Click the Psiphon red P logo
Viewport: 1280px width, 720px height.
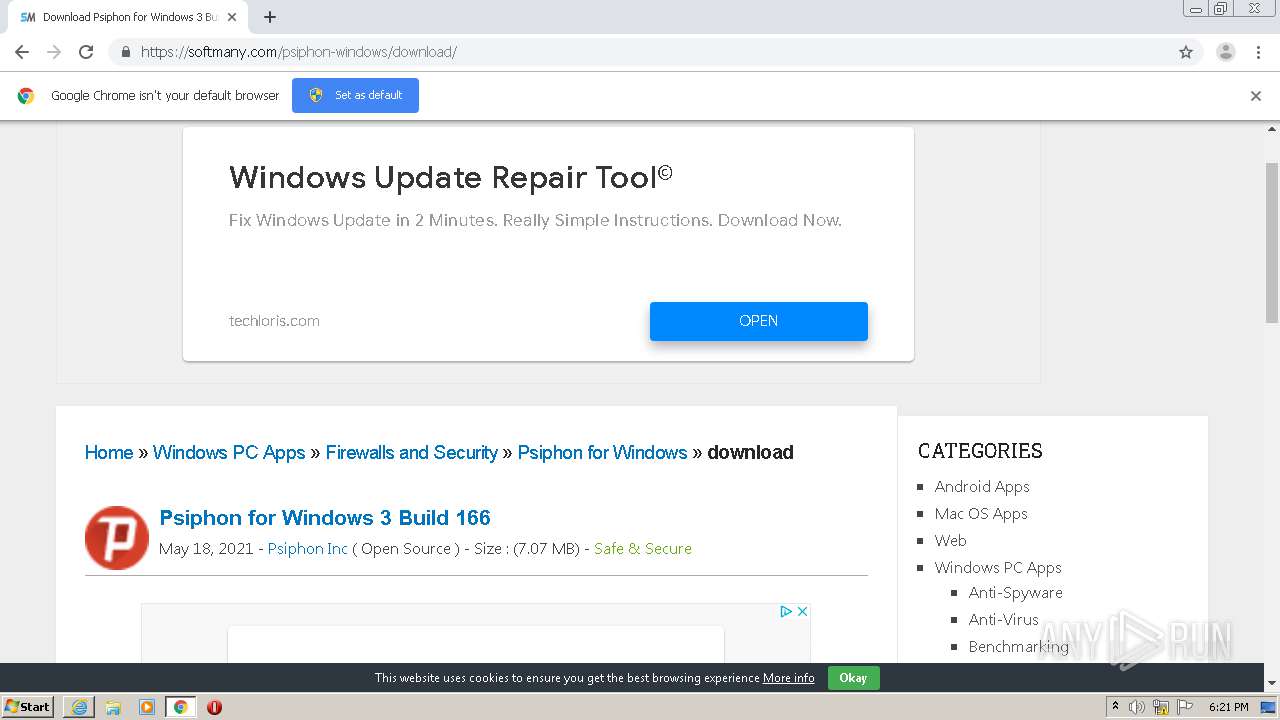click(117, 537)
